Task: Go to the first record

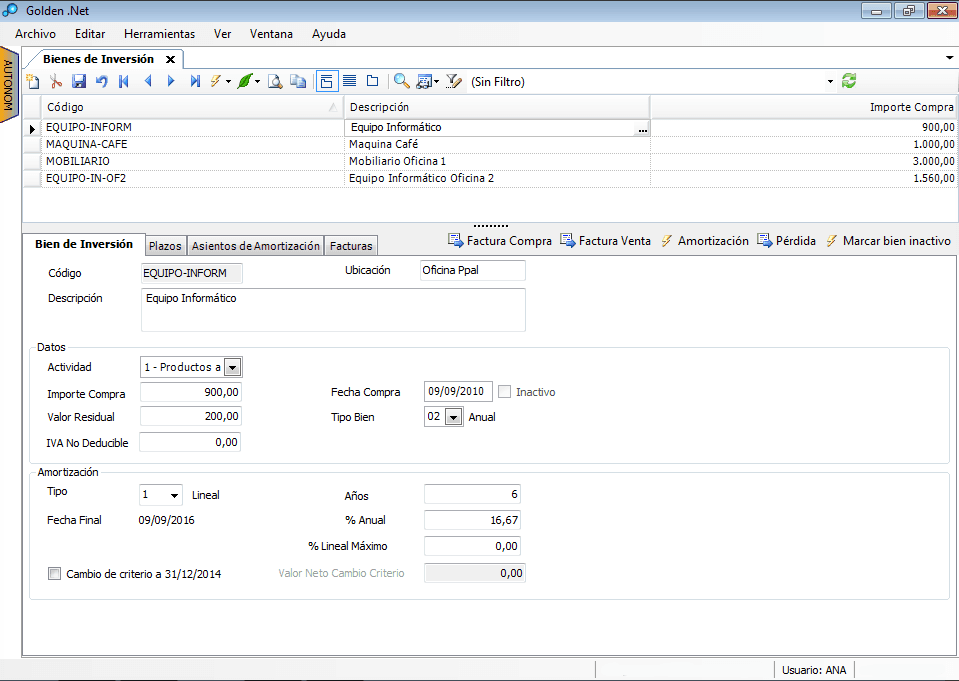Action: (124, 82)
